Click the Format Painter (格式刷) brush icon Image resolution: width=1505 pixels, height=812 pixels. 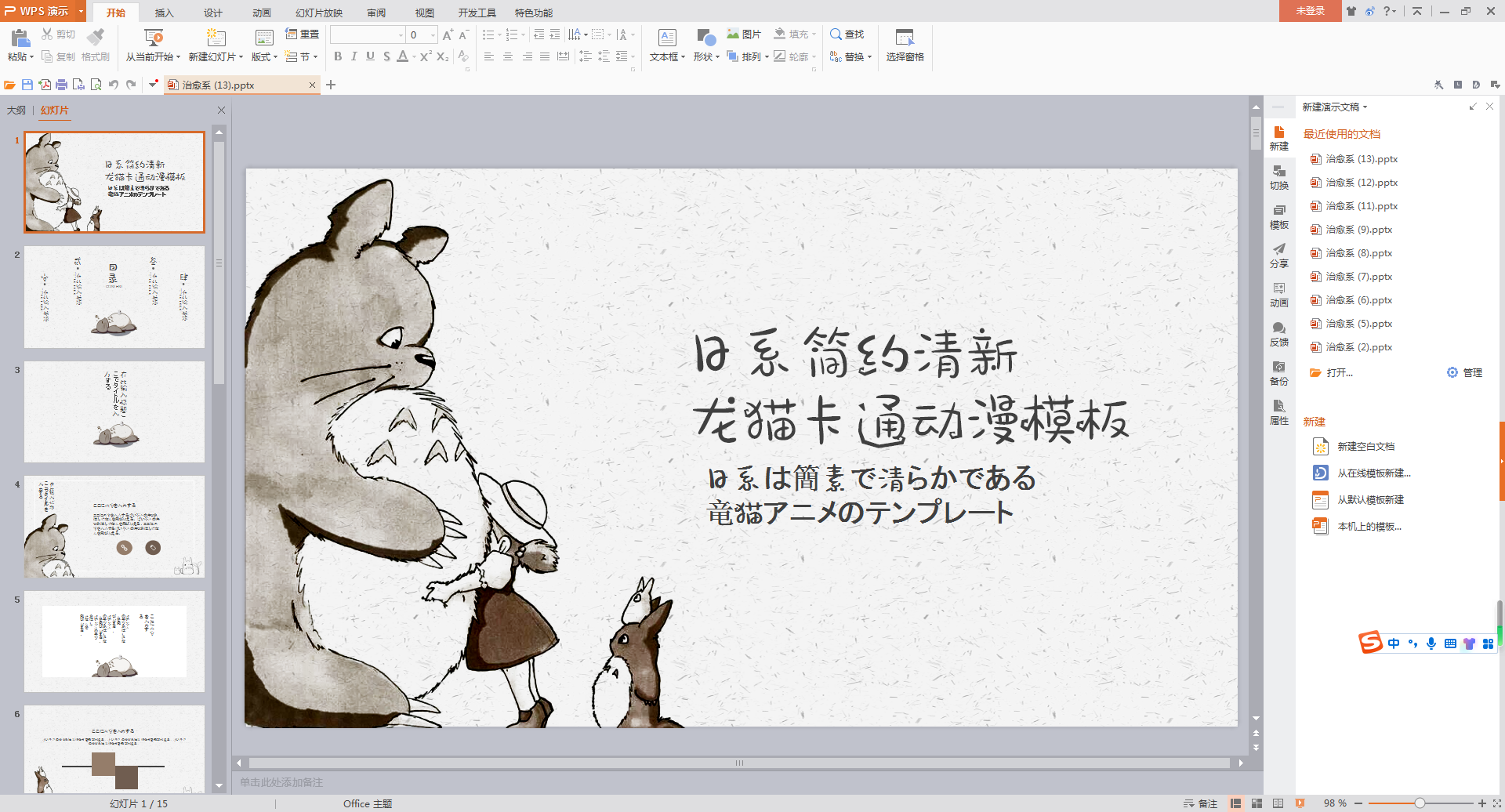click(x=96, y=37)
